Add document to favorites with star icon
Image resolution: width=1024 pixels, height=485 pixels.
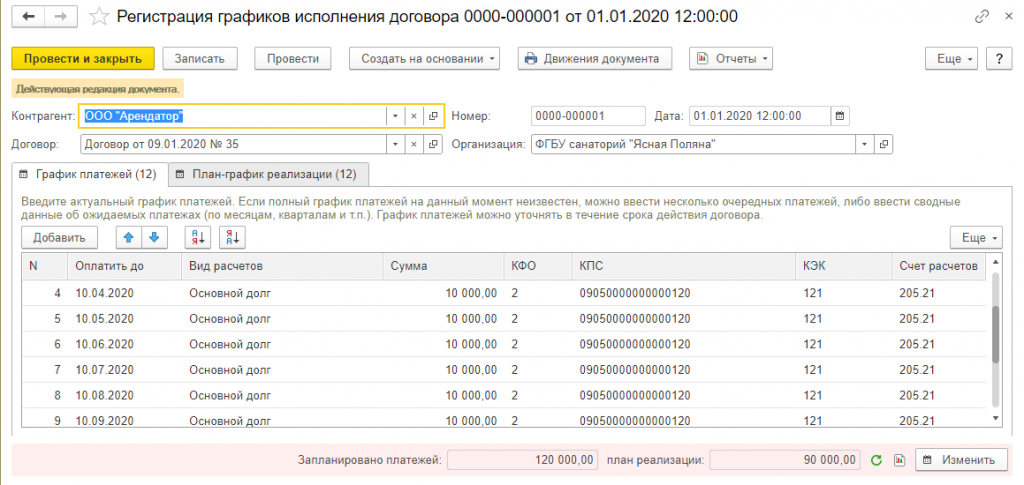[98, 16]
